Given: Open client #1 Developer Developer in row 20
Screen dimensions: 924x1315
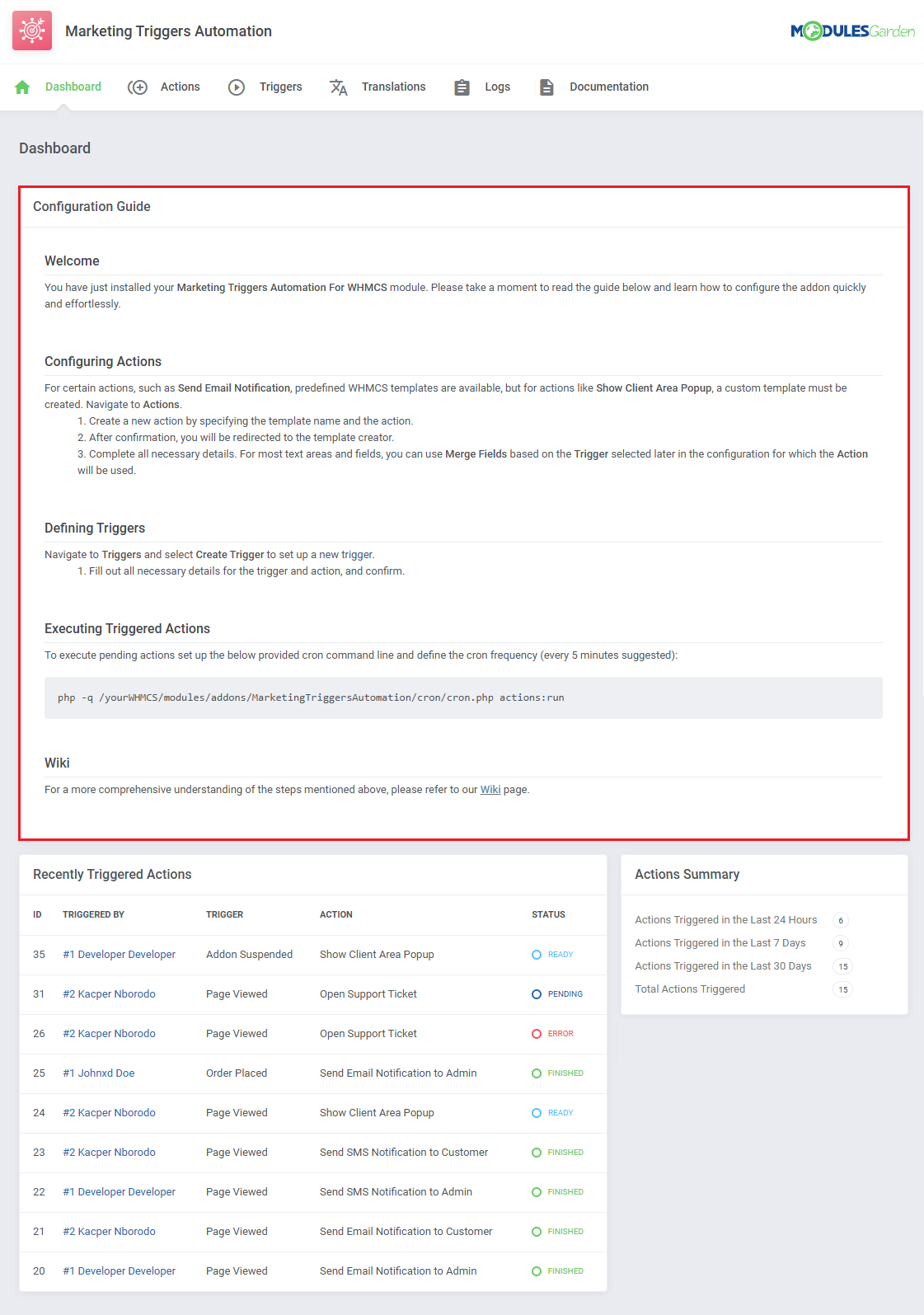Looking at the screenshot, I should tap(119, 1270).
